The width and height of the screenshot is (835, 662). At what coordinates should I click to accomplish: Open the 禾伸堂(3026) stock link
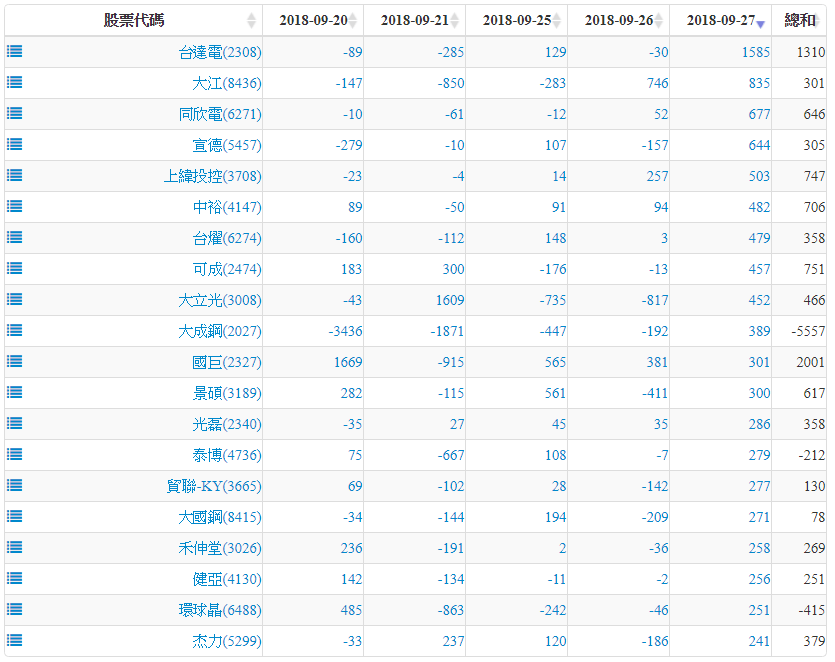pos(219,548)
